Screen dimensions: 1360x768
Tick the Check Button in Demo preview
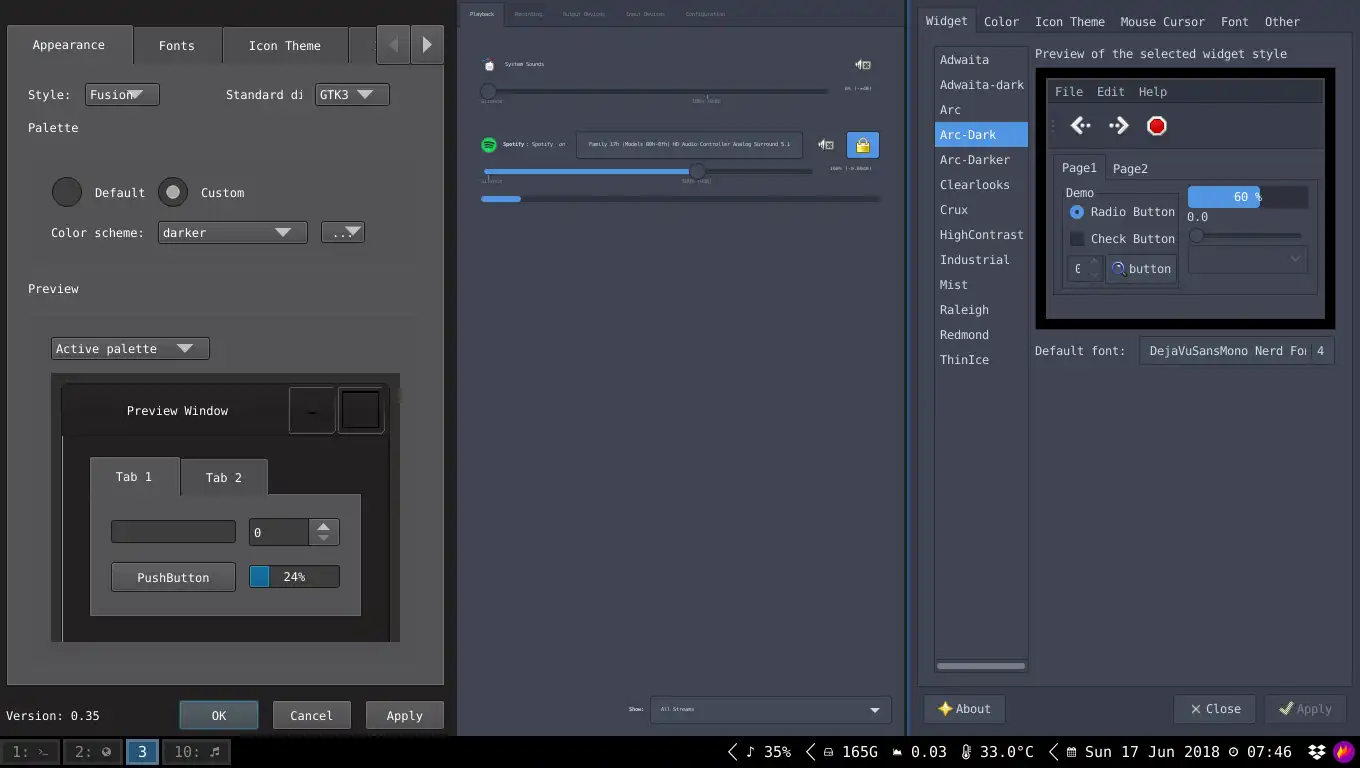point(1077,239)
